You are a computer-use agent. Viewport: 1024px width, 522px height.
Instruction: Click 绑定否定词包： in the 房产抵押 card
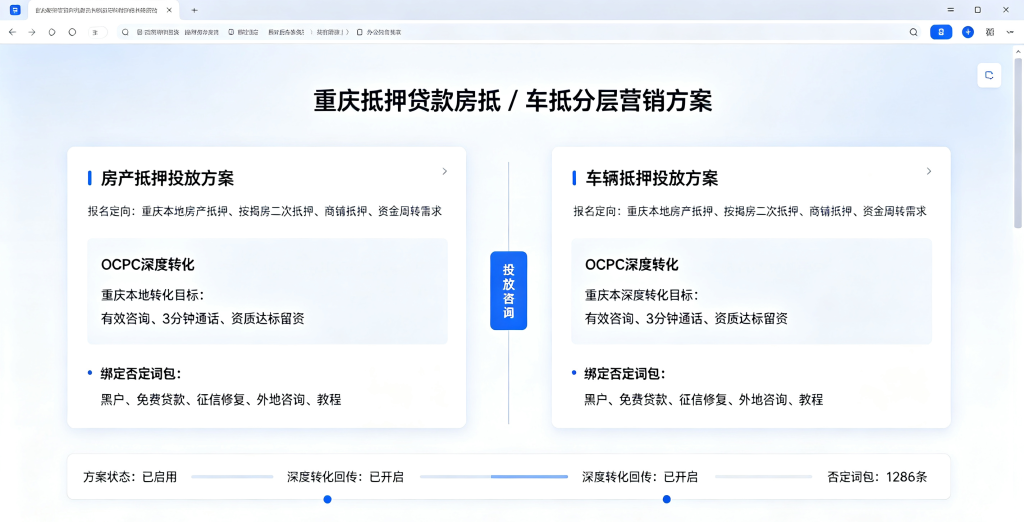point(140,374)
